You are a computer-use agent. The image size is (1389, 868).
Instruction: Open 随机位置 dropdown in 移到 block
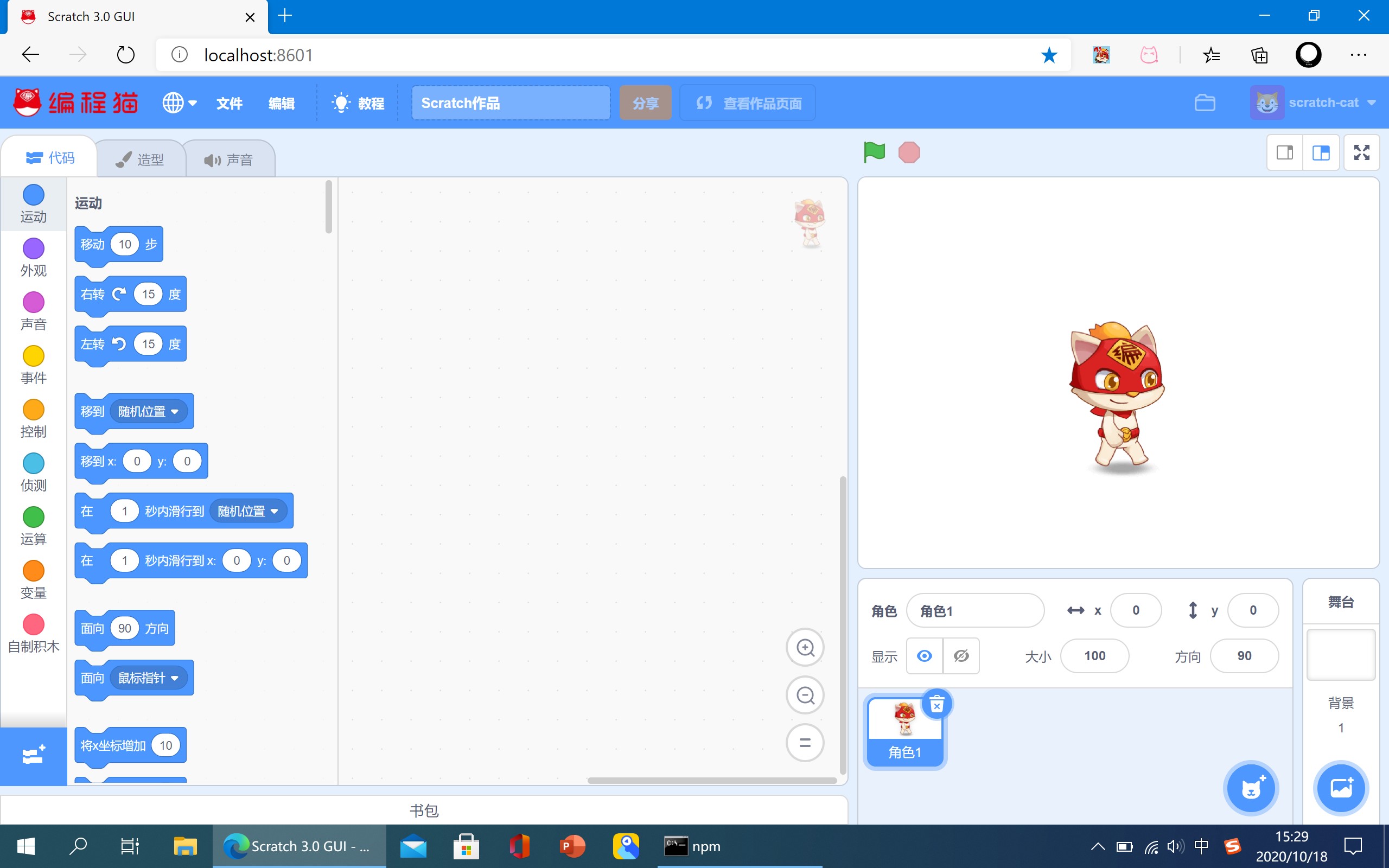(149, 412)
